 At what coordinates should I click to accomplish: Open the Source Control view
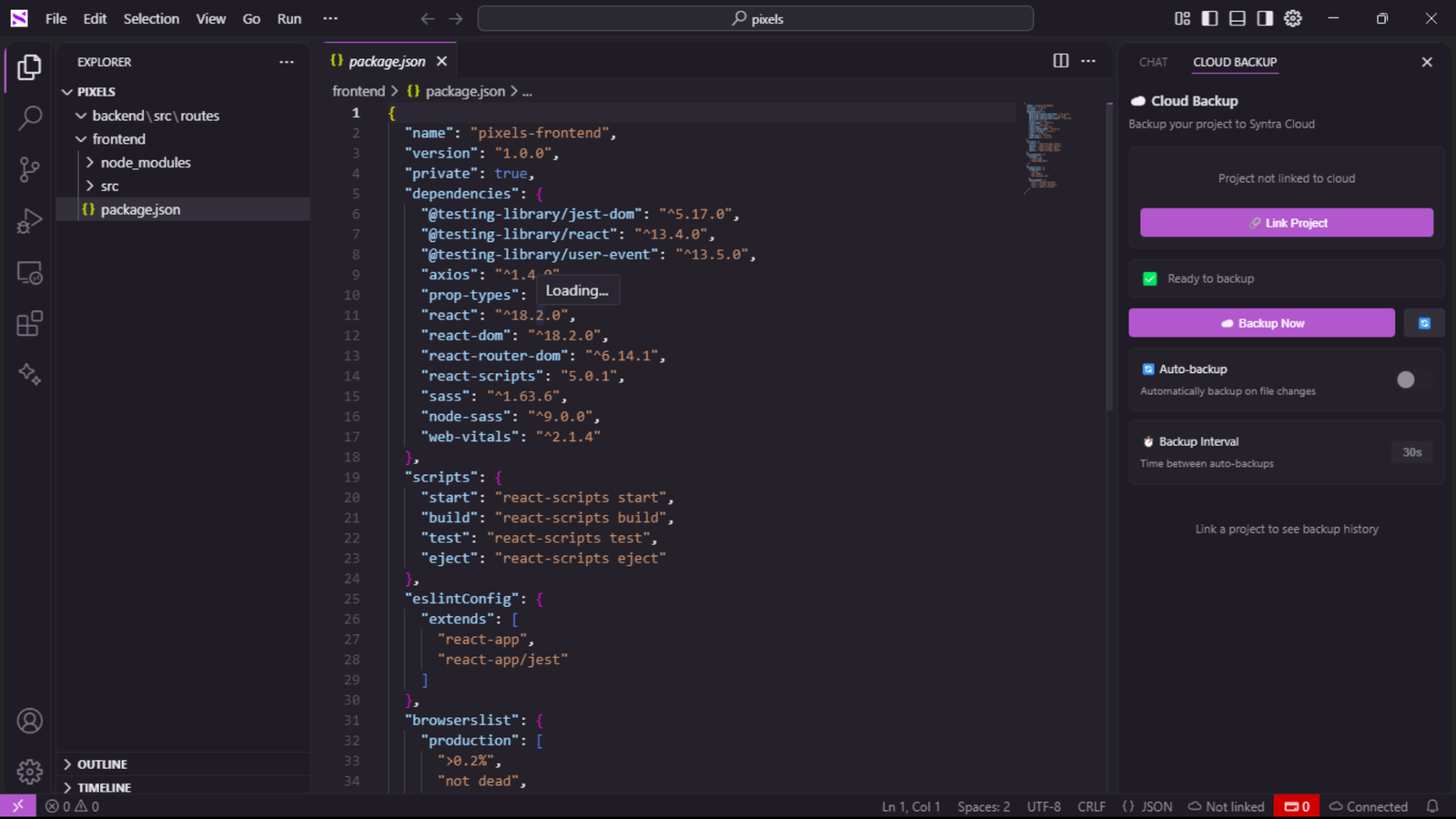click(30, 169)
